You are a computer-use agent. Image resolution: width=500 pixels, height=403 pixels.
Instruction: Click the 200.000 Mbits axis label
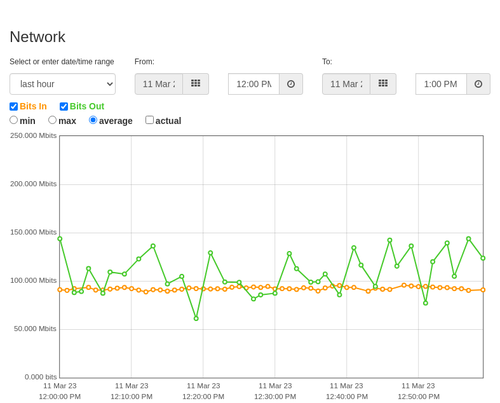(x=33, y=184)
